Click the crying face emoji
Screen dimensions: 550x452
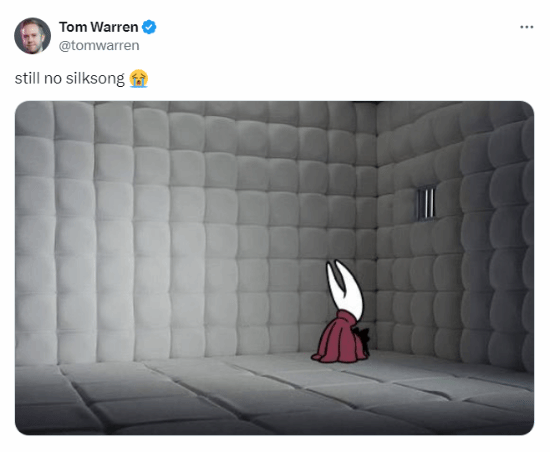pos(139,78)
